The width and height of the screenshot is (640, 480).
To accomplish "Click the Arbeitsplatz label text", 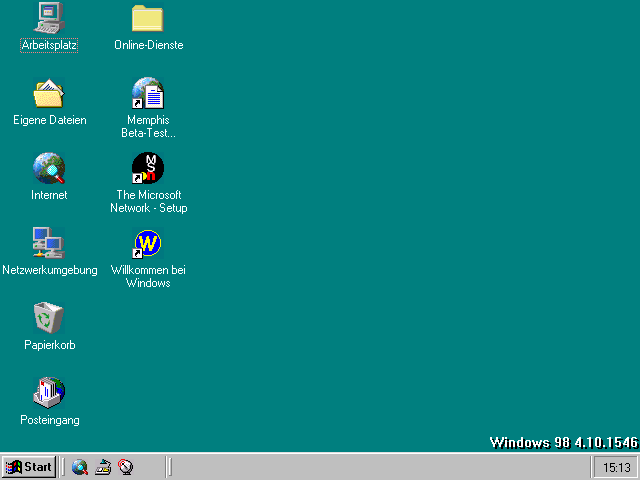I will (49, 45).
